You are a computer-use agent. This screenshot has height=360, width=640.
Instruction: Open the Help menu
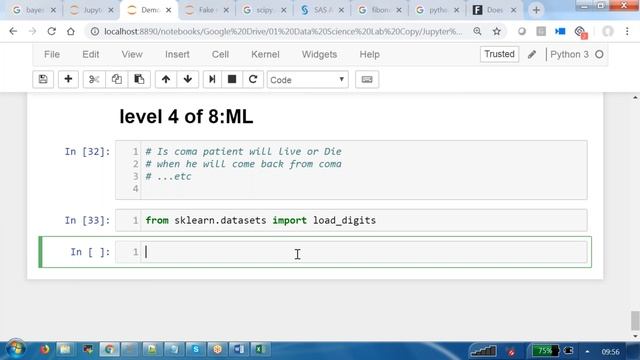pos(369,54)
